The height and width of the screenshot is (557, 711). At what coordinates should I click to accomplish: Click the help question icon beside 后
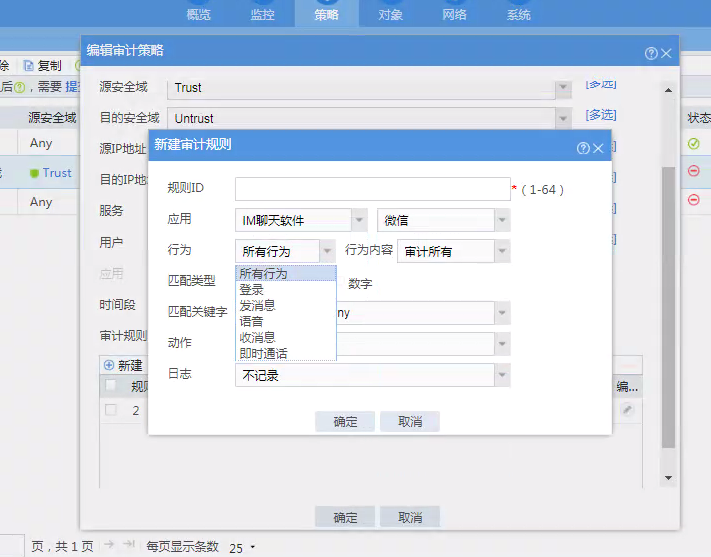[x=19, y=87]
